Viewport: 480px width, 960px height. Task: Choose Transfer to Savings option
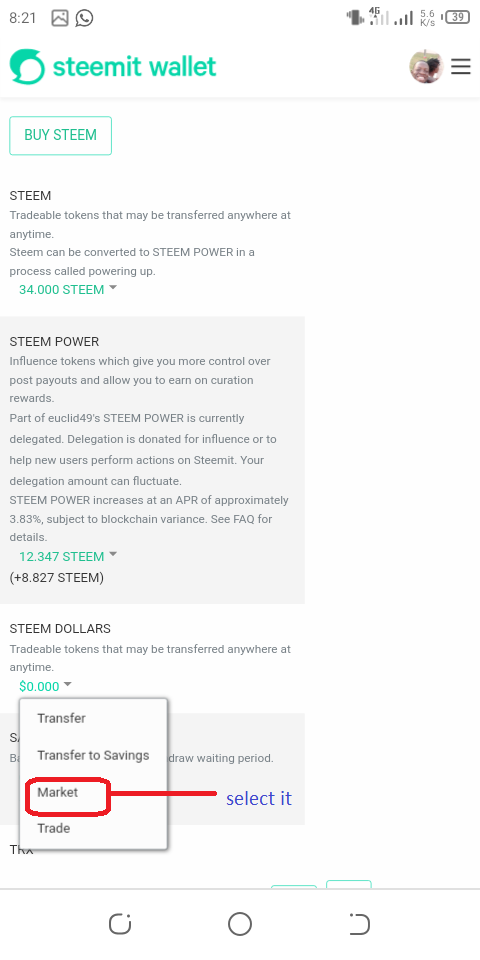pyautogui.click(x=93, y=755)
